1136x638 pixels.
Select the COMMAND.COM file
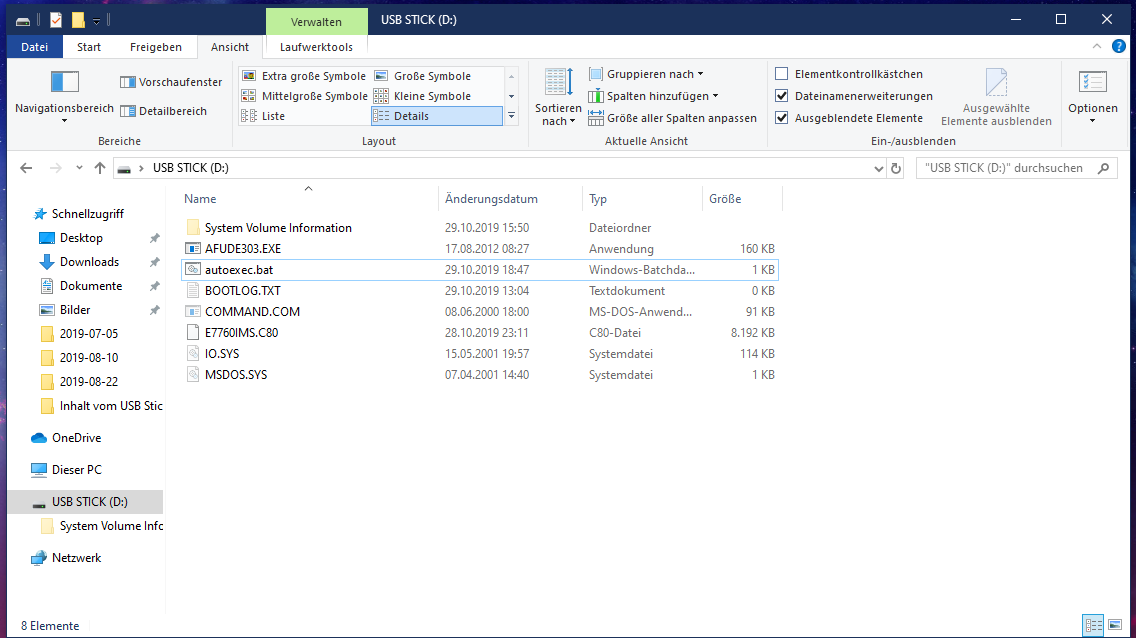pyautogui.click(x=480, y=311)
